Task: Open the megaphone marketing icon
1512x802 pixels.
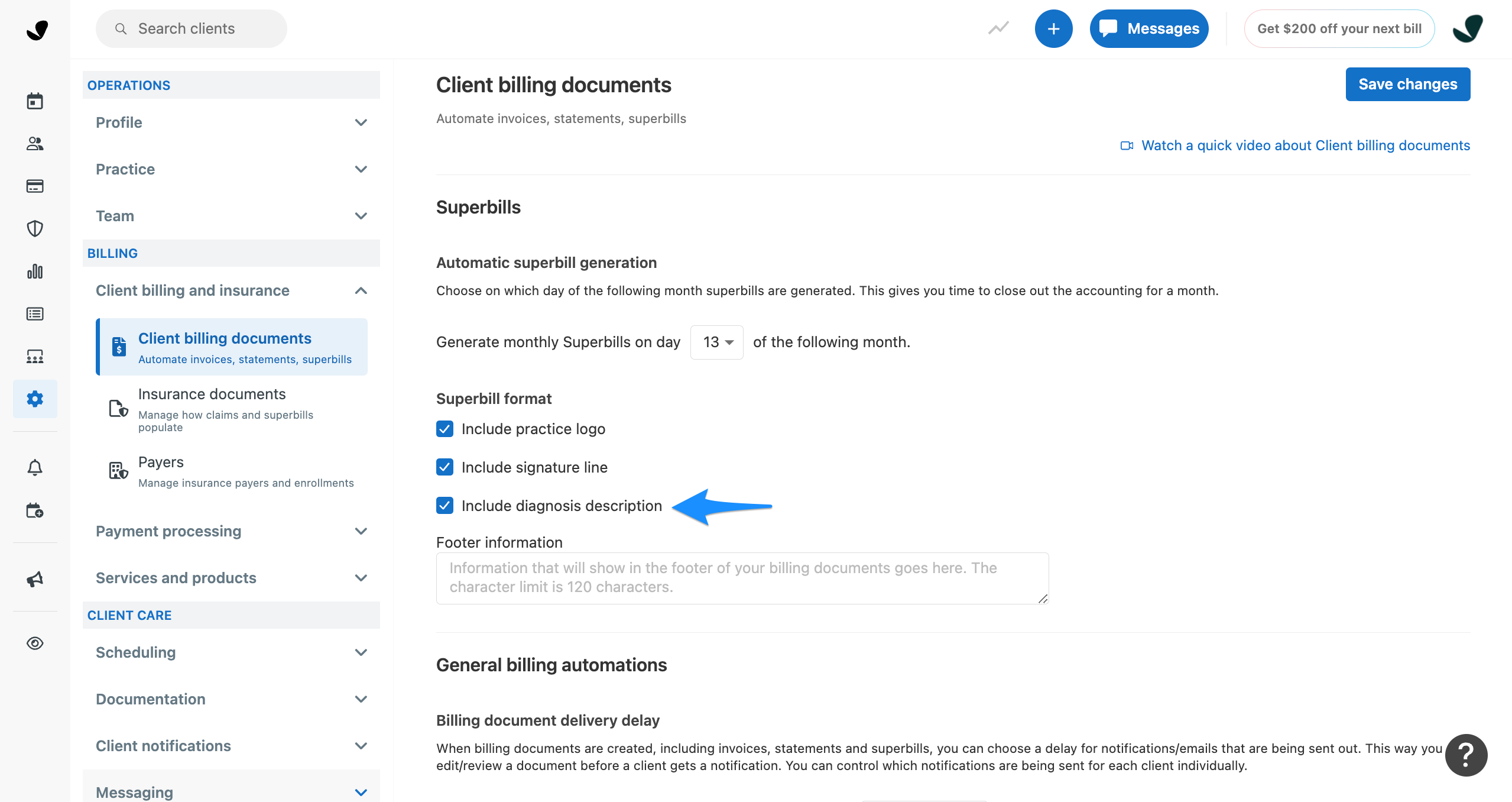Action: pyautogui.click(x=35, y=579)
